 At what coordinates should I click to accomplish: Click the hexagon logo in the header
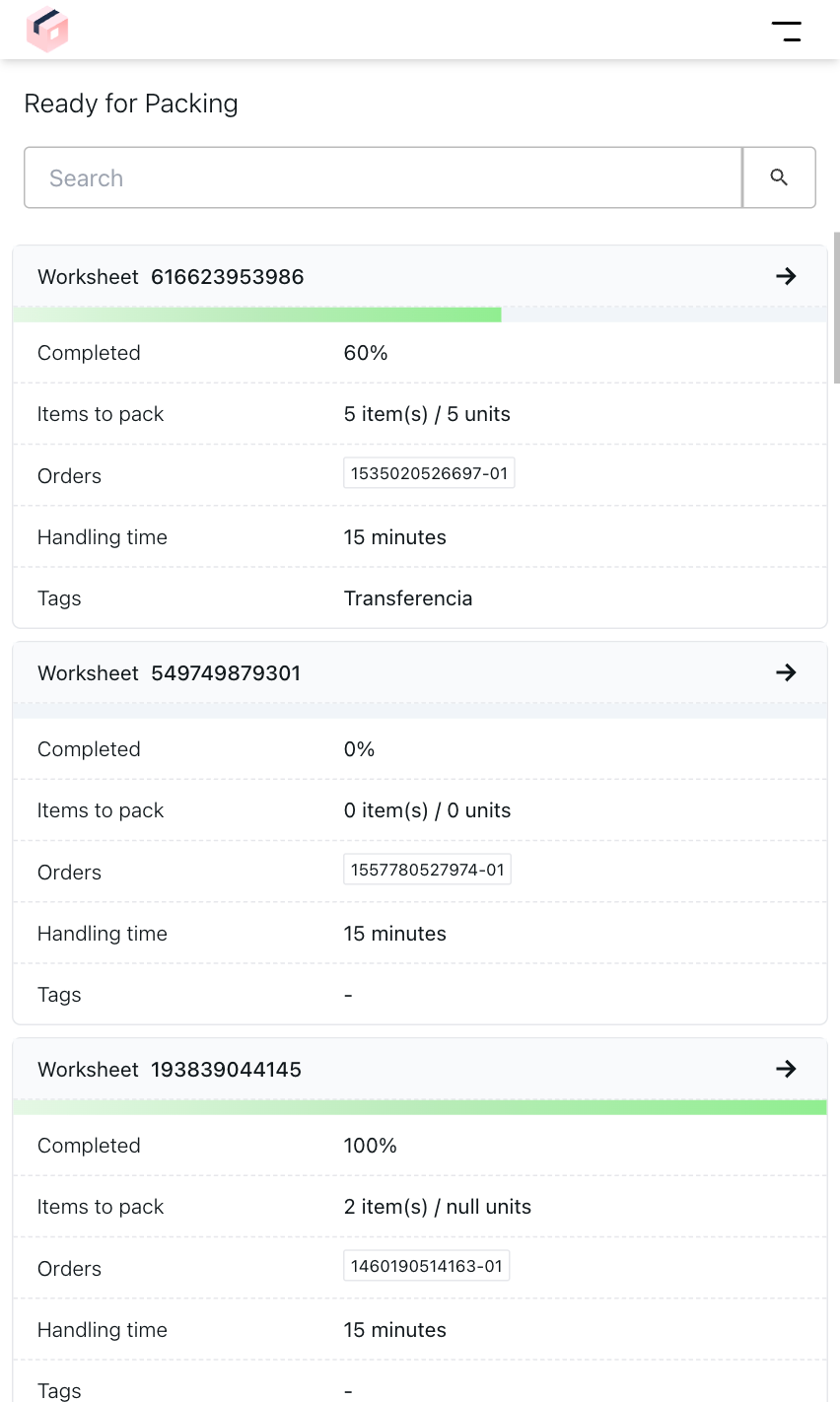pos(46,30)
